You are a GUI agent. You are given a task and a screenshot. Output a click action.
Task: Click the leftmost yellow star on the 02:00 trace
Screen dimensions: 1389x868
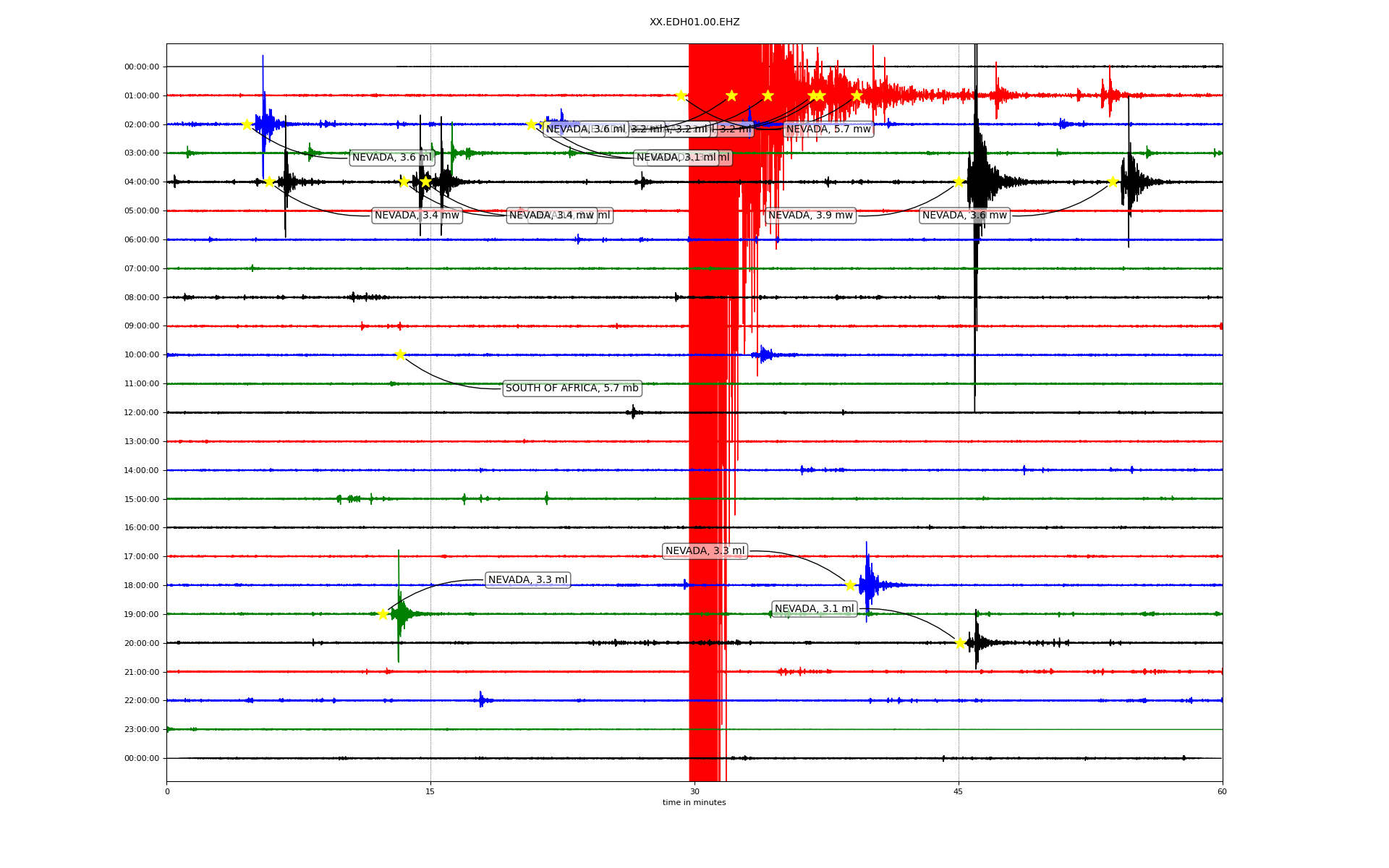(247, 124)
